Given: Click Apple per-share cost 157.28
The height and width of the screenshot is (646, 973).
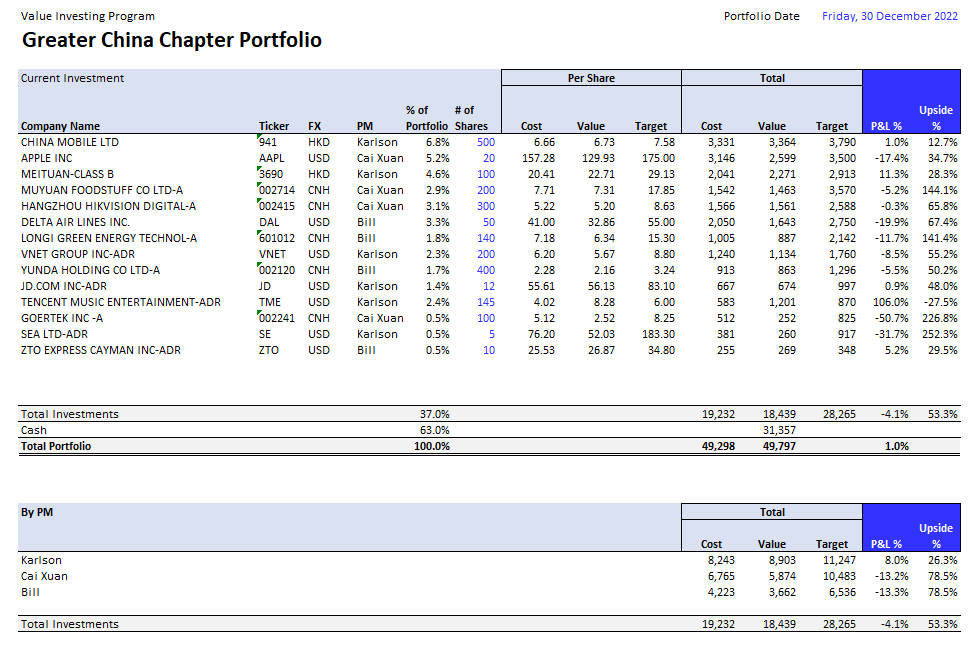Looking at the screenshot, I should click(539, 158).
